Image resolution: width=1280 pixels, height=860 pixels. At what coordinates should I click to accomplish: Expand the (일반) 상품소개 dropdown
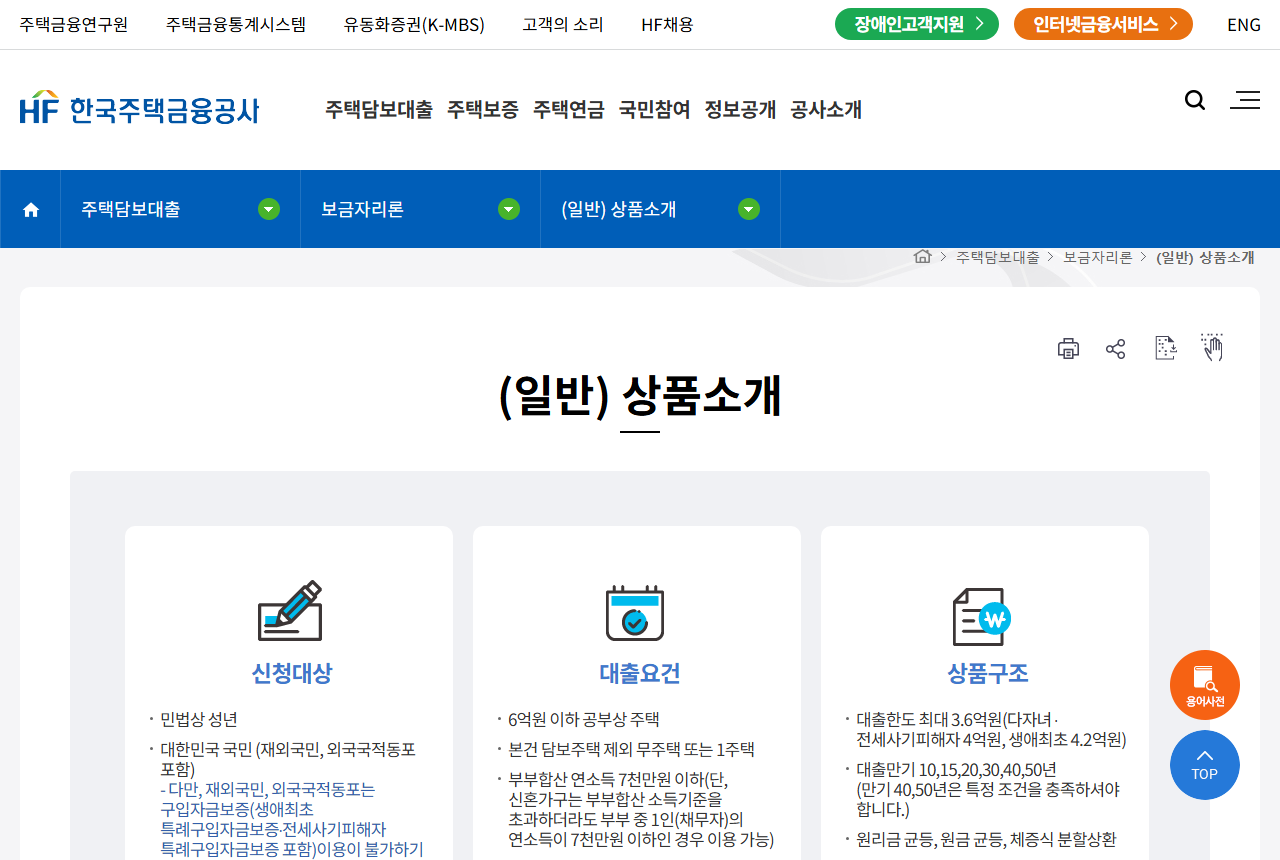pyautogui.click(x=749, y=209)
